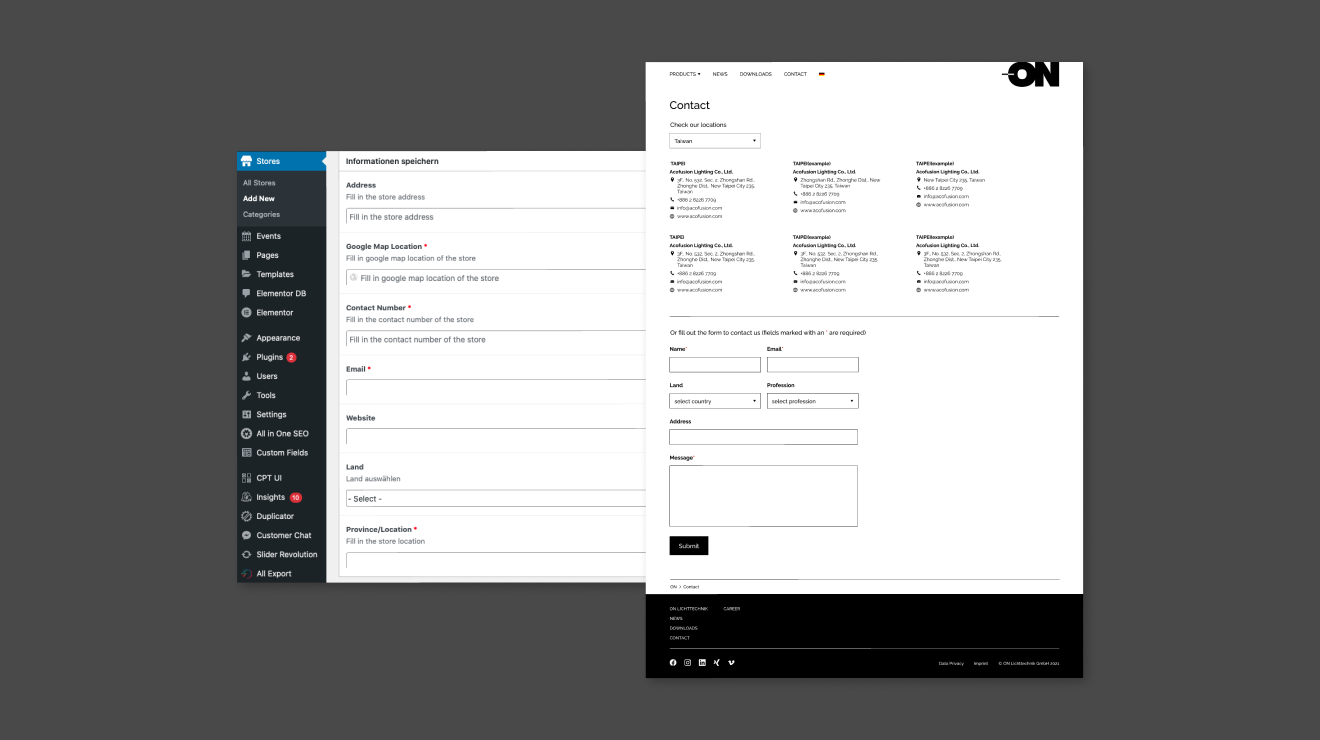Click the All Export icon
Image resolution: width=1320 pixels, height=740 pixels.
246,573
